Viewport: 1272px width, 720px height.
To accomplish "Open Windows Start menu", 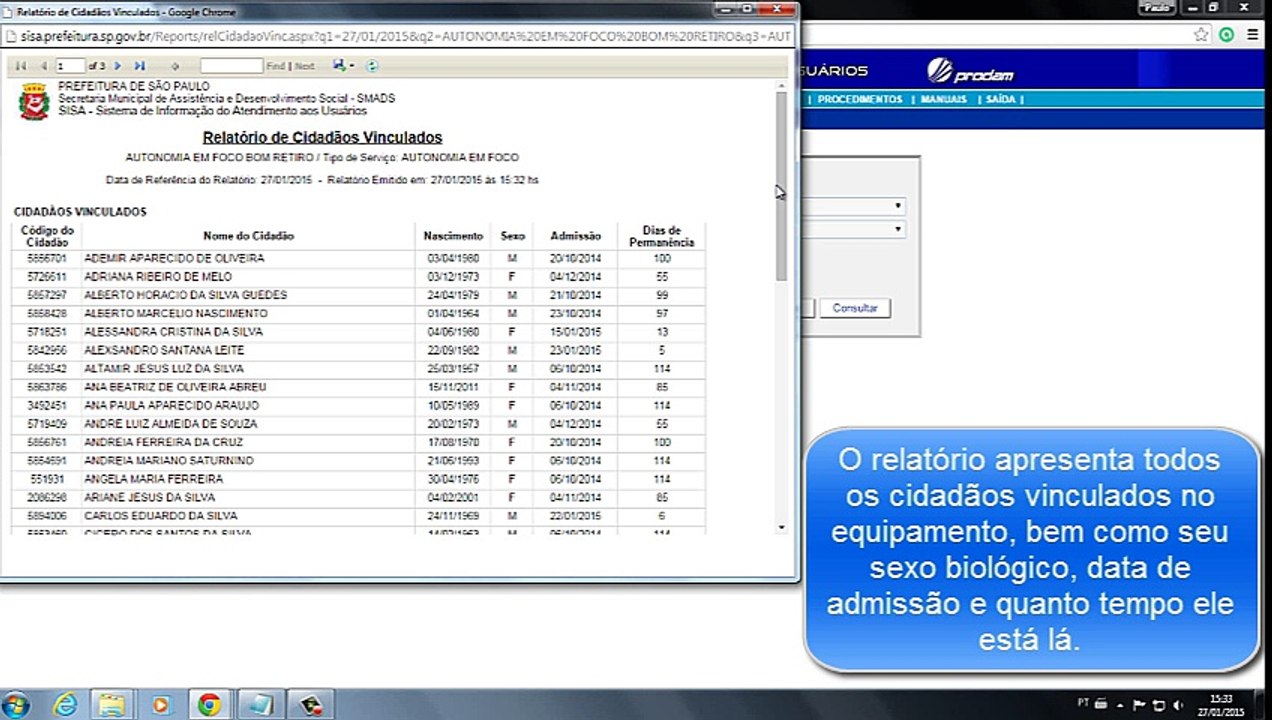I will pos(17,704).
